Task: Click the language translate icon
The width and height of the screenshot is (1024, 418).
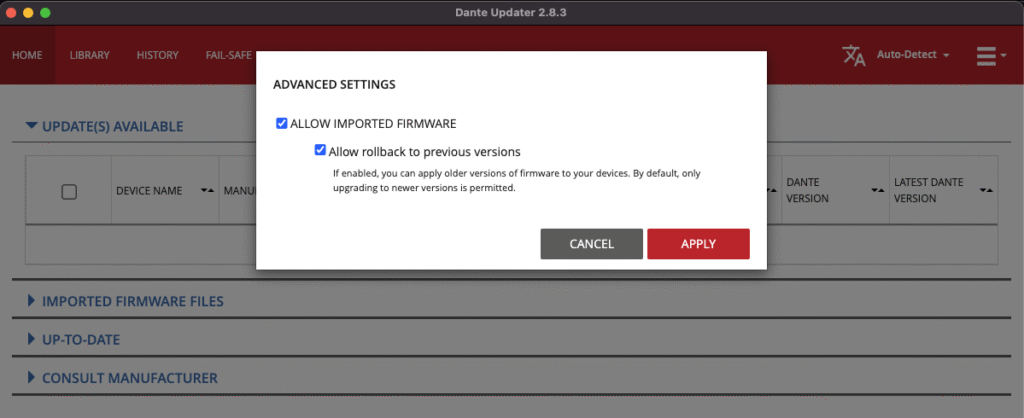Action: click(x=853, y=55)
